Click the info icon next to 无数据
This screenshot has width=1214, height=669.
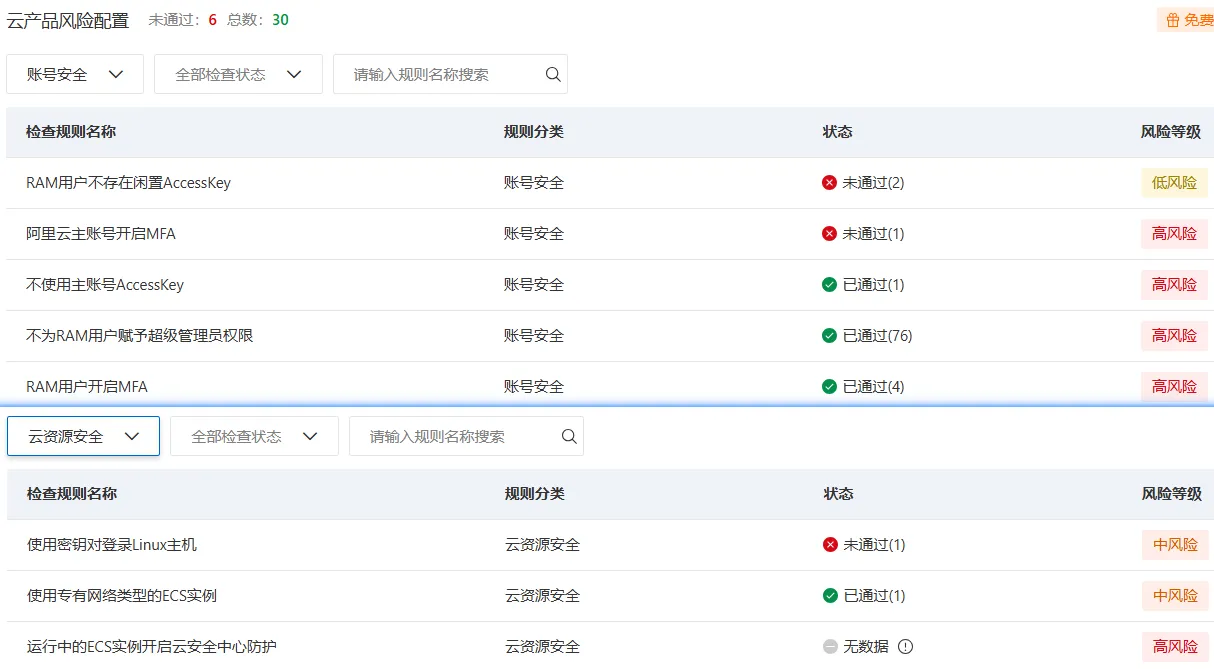point(906,647)
